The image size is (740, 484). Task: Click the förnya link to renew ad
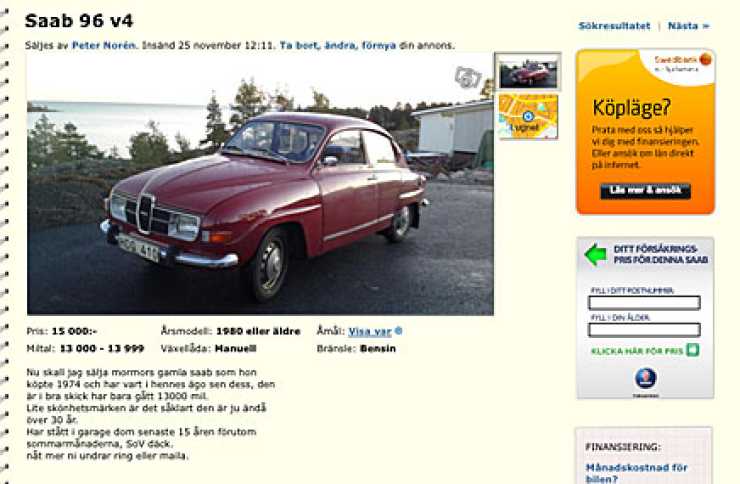[x=378, y=46]
